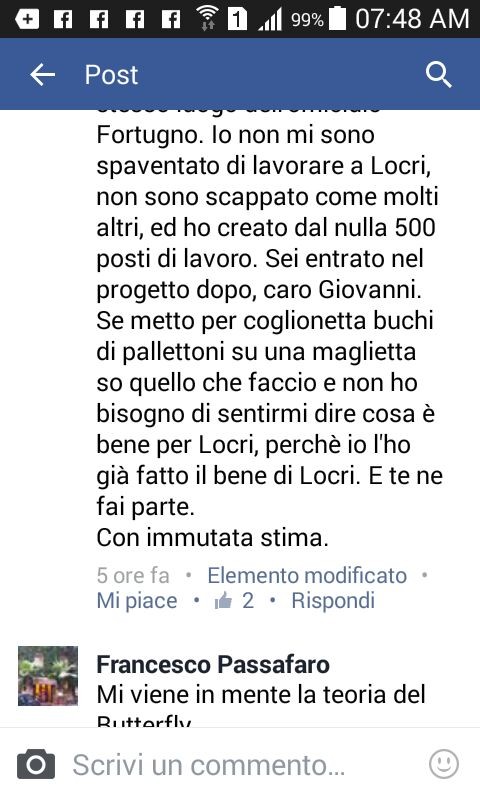Viewport: 480px width, 800px height.
Task: Tap the Wi-Fi status icon
Action: coord(207,19)
